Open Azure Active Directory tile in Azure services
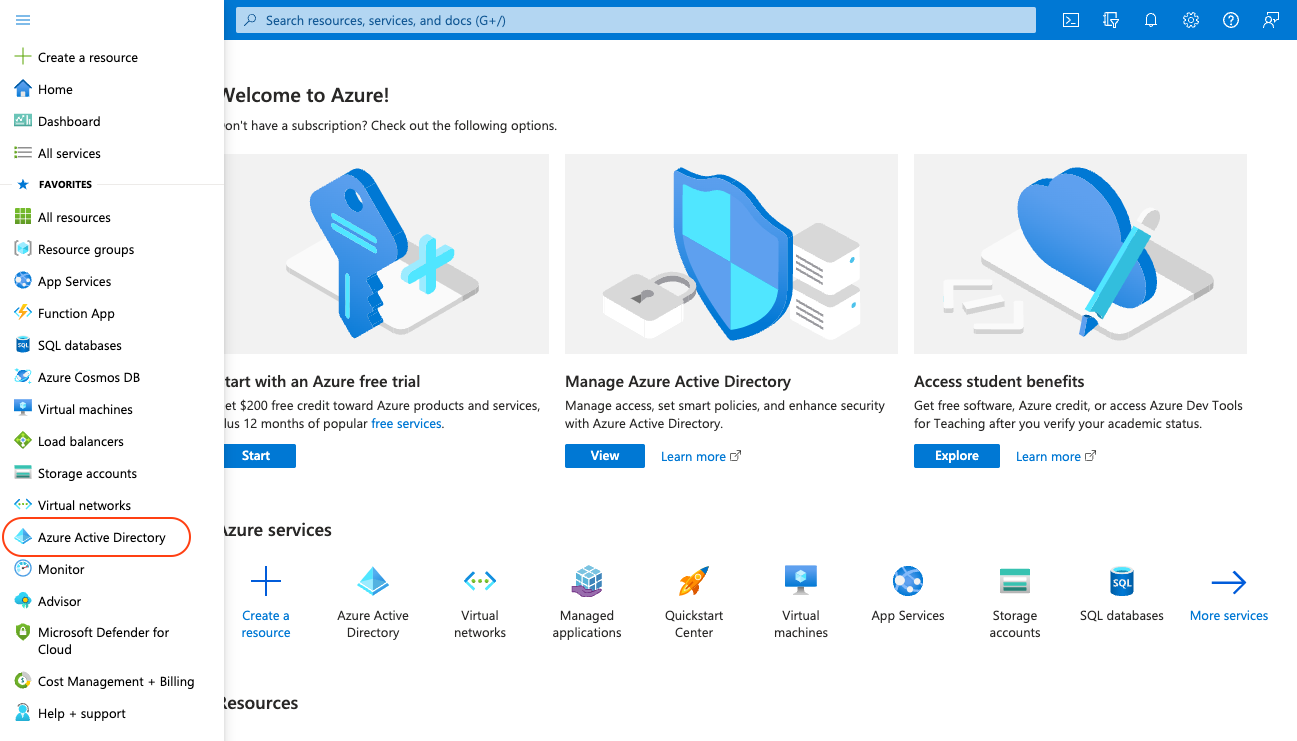The image size is (1297, 741). (x=373, y=602)
